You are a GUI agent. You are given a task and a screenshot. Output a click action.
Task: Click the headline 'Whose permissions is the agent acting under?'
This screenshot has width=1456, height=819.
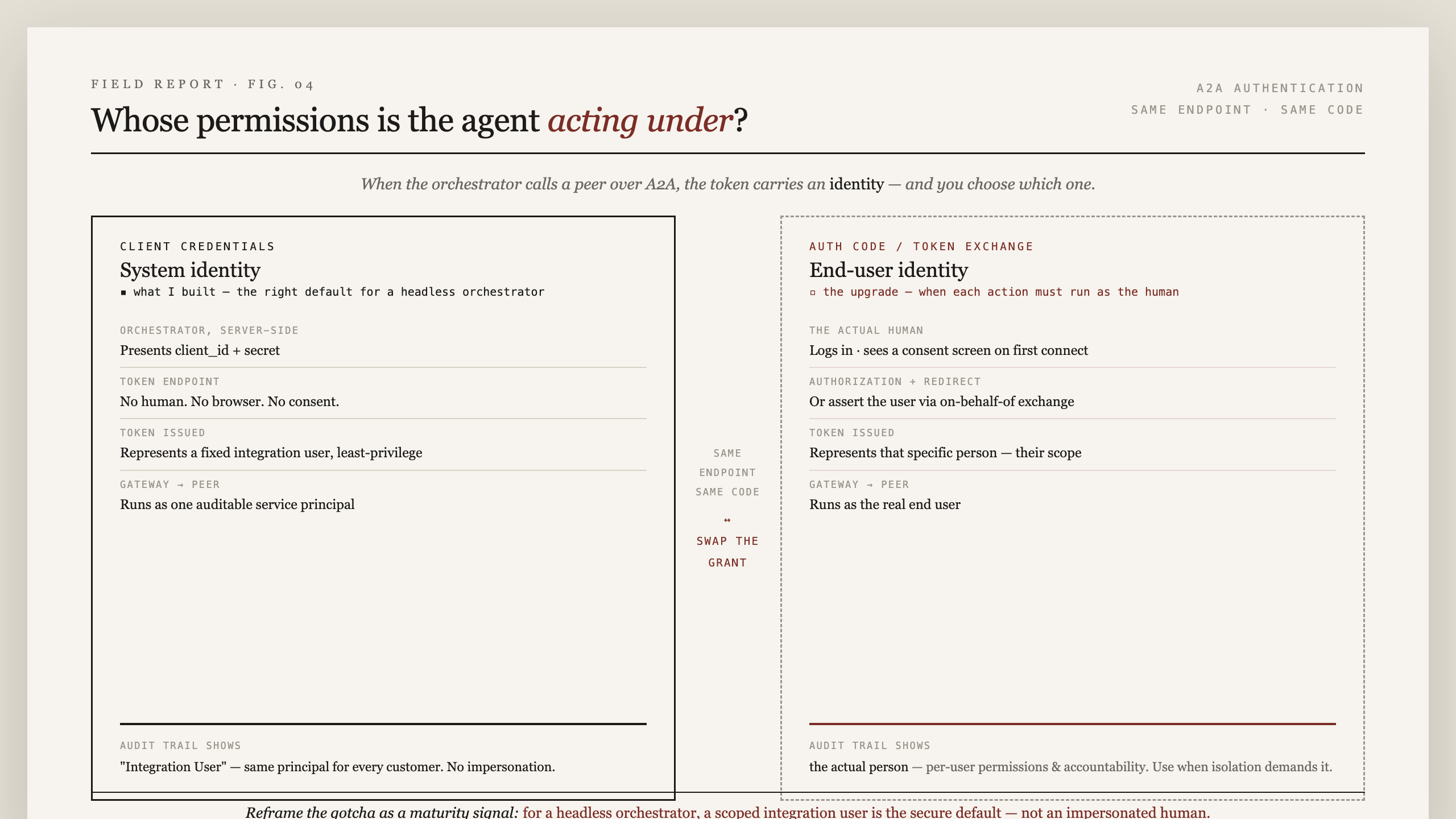[x=419, y=121]
